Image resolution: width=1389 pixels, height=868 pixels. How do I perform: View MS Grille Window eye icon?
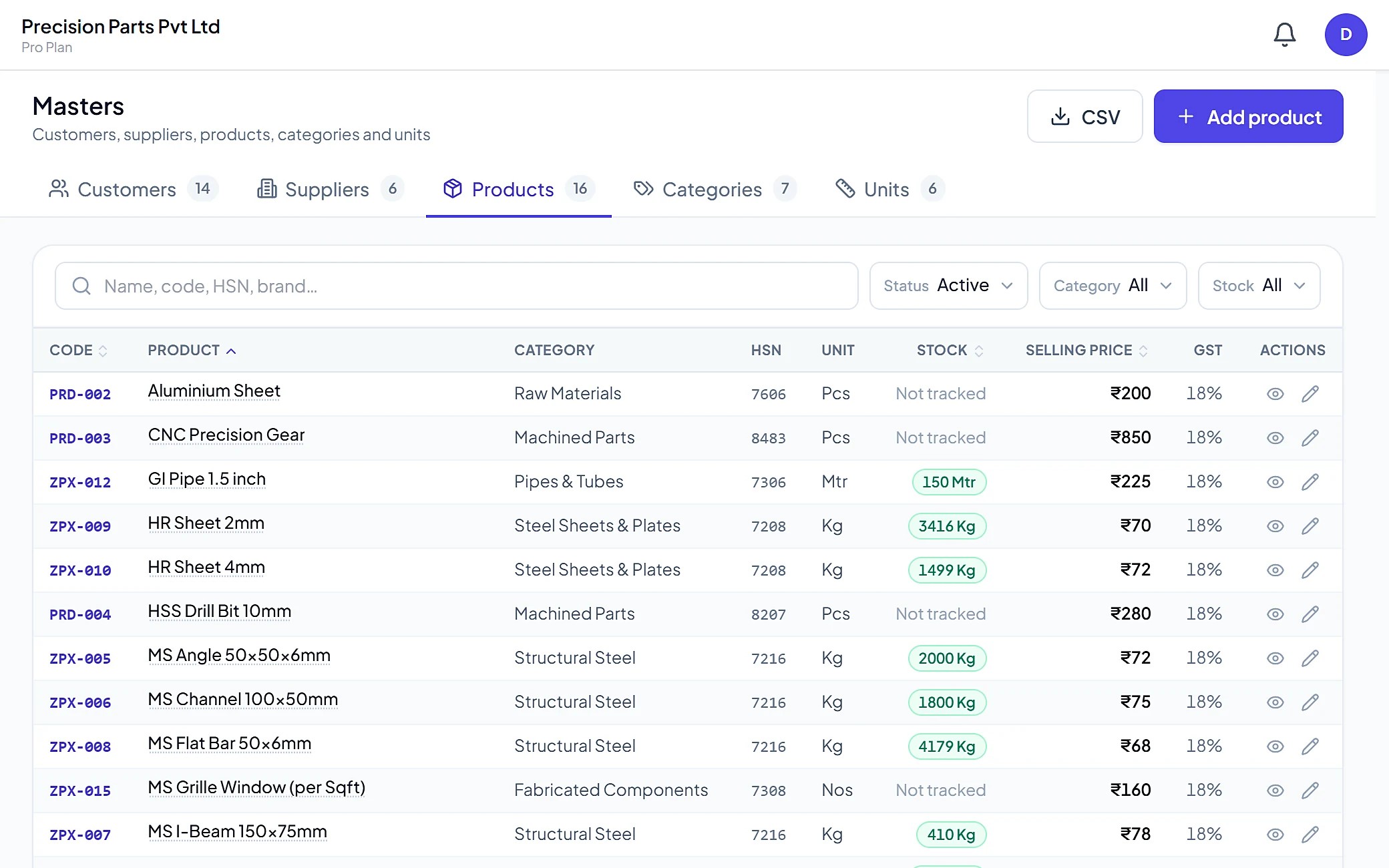1275,791
